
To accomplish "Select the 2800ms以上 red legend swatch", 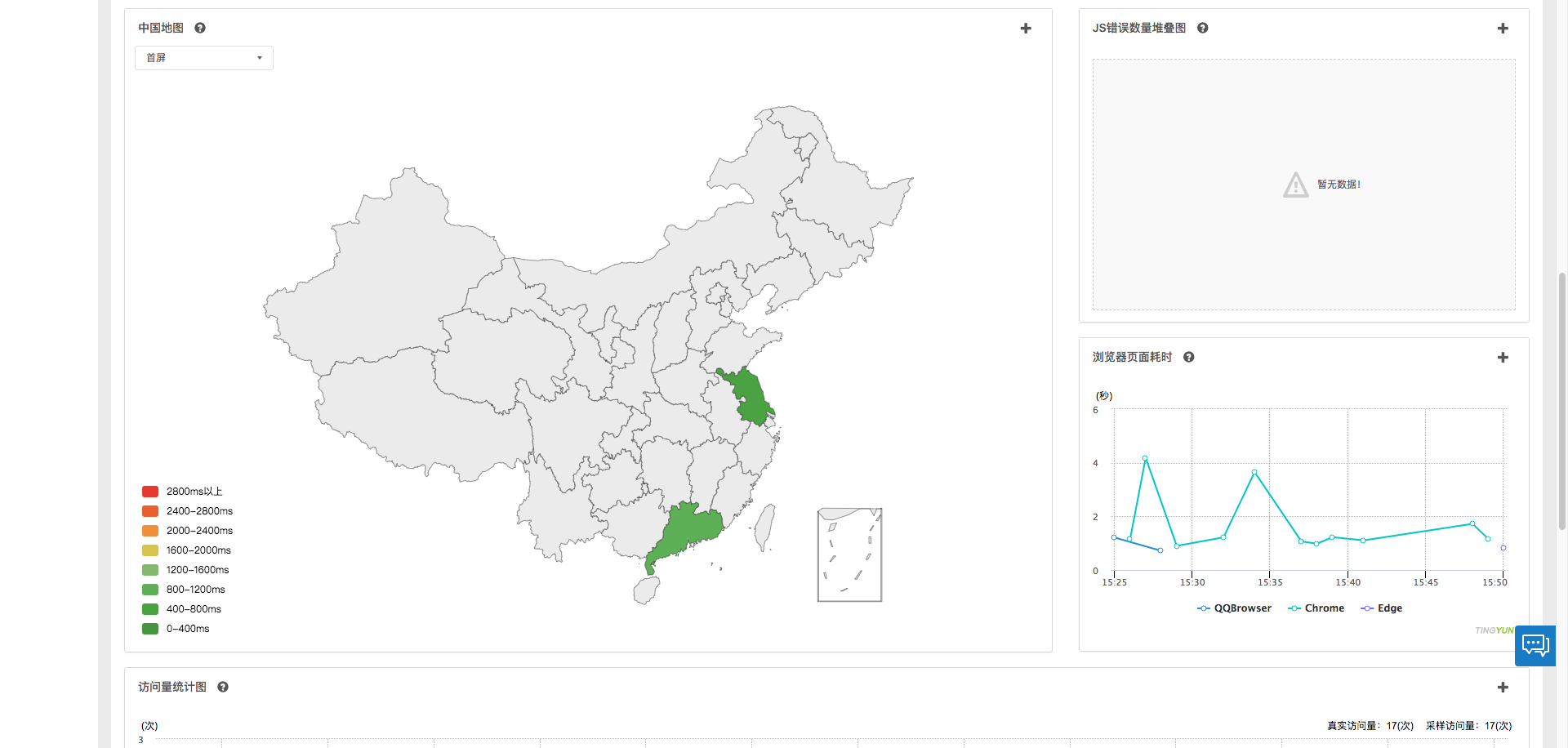I will pyautogui.click(x=150, y=492).
